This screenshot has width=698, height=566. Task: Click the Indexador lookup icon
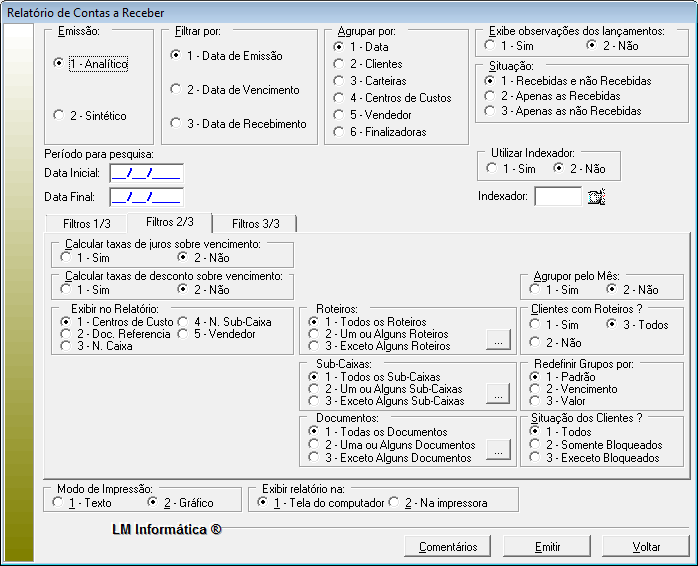pos(597,197)
